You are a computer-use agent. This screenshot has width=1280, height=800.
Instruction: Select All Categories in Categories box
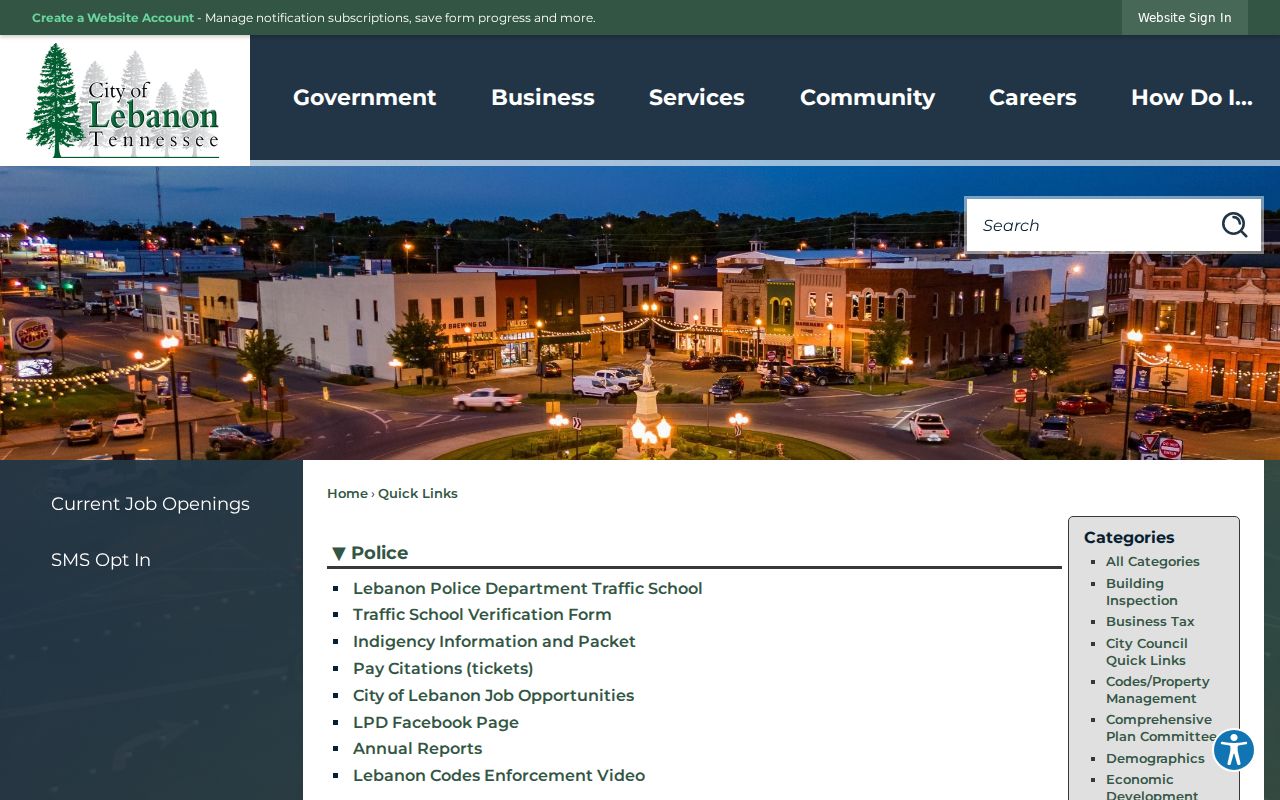pos(1152,561)
